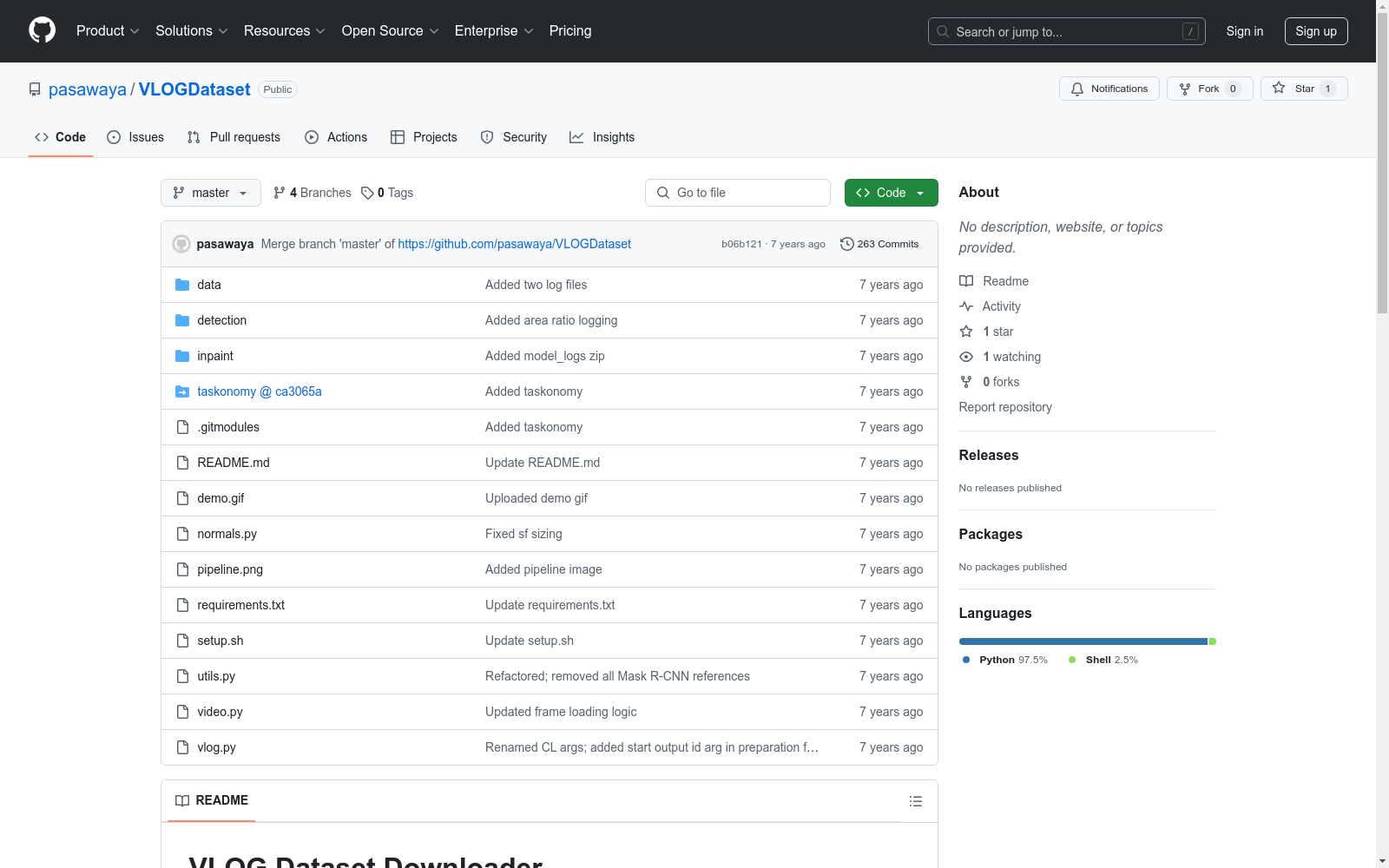The width and height of the screenshot is (1389, 868).
Task: Click the file icon for vlog.py
Action: point(182,747)
